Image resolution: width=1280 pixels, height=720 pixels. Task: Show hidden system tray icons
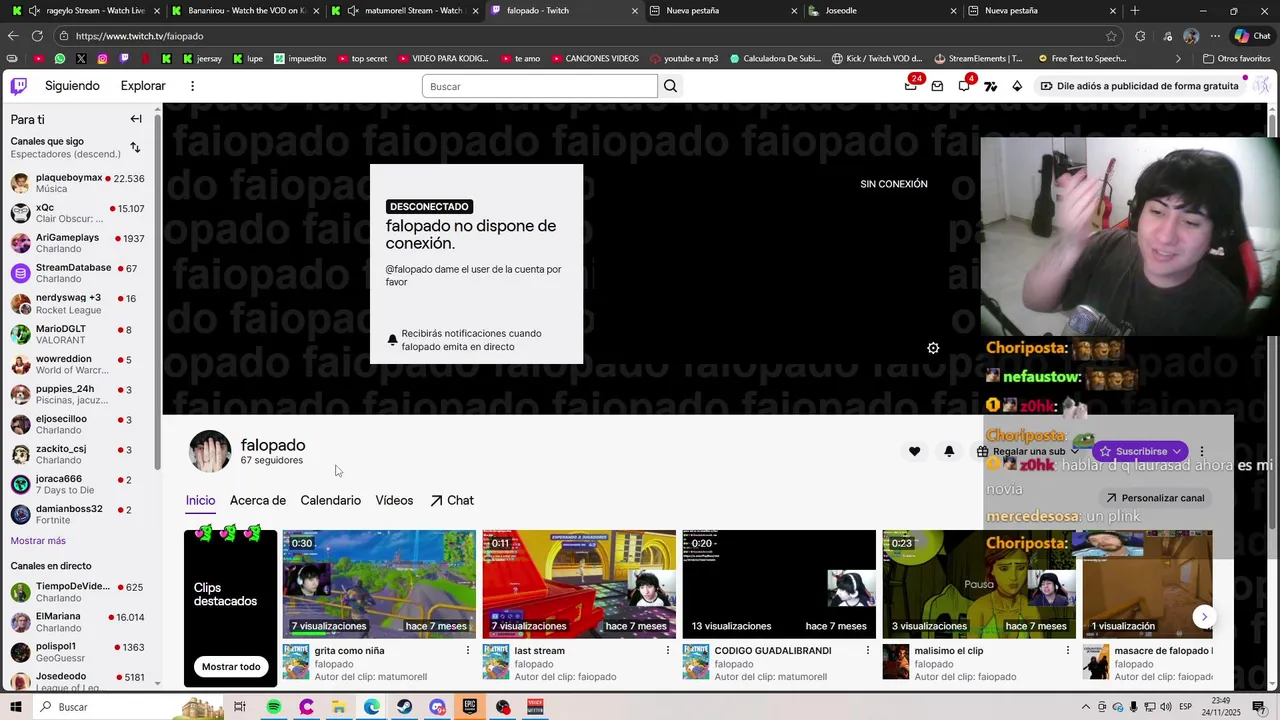1086,707
